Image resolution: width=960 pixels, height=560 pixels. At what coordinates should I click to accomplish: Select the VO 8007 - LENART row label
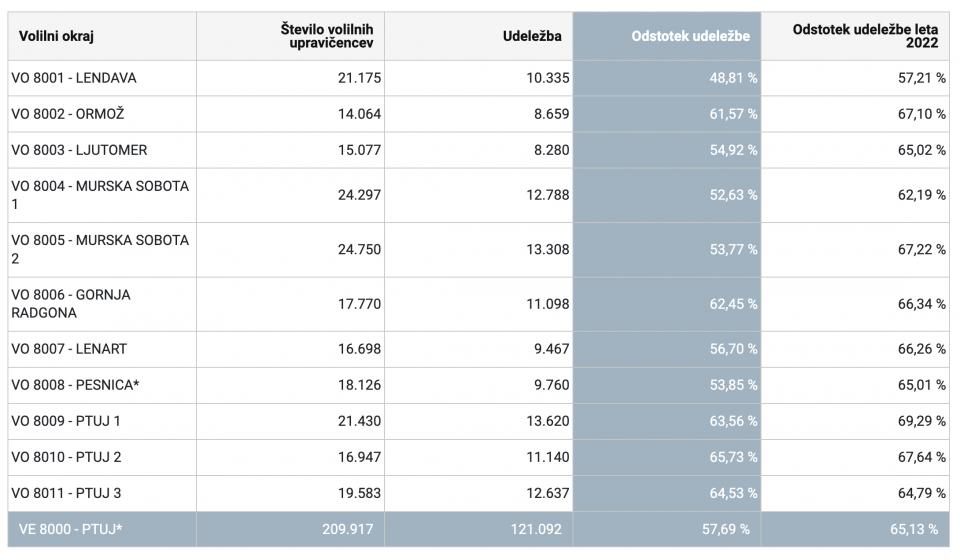coord(69,349)
